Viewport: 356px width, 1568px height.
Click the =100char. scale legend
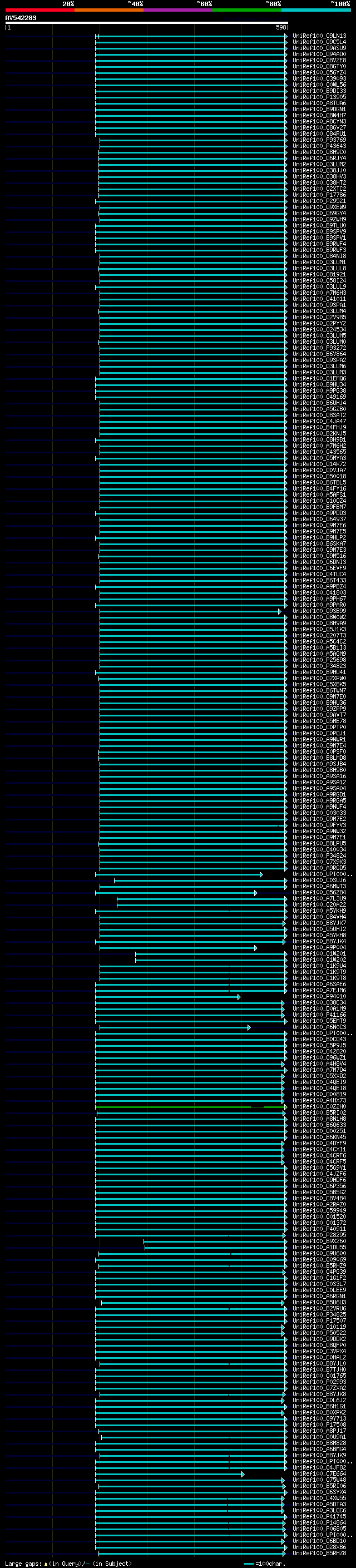click(x=264, y=1563)
